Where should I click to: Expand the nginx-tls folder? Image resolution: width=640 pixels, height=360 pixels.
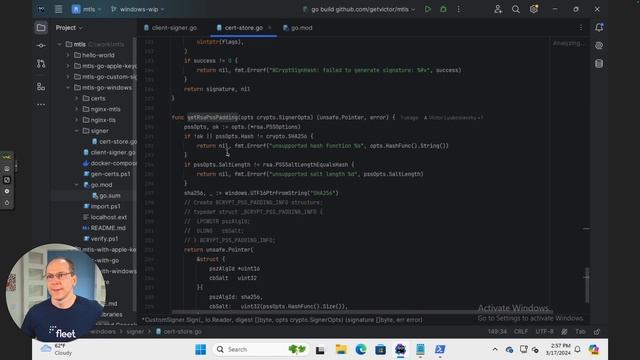coord(77,120)
